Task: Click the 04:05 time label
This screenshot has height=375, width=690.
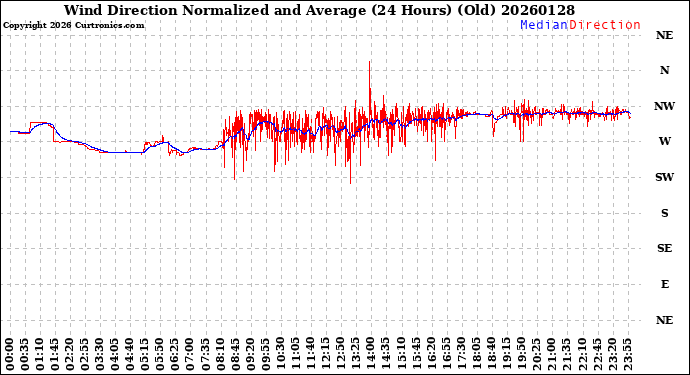Action: click(x=115, y=354)
